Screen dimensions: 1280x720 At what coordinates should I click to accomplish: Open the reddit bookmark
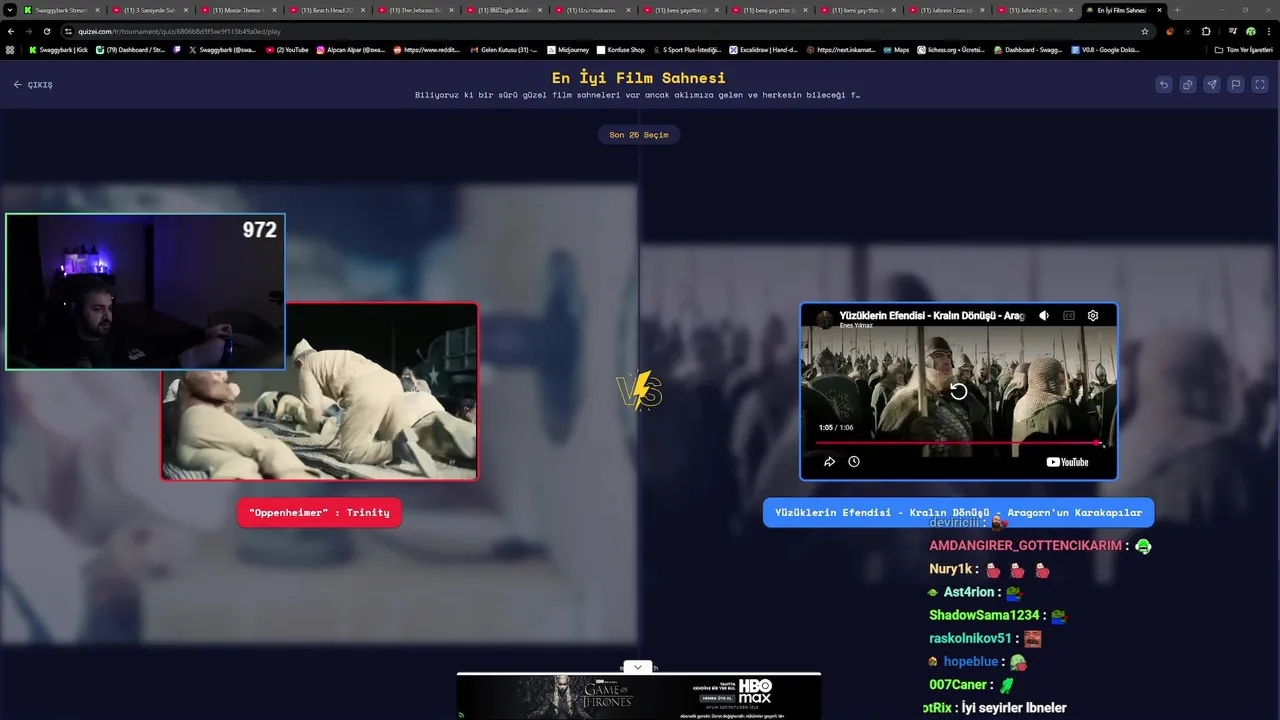(x=425, y=49)
